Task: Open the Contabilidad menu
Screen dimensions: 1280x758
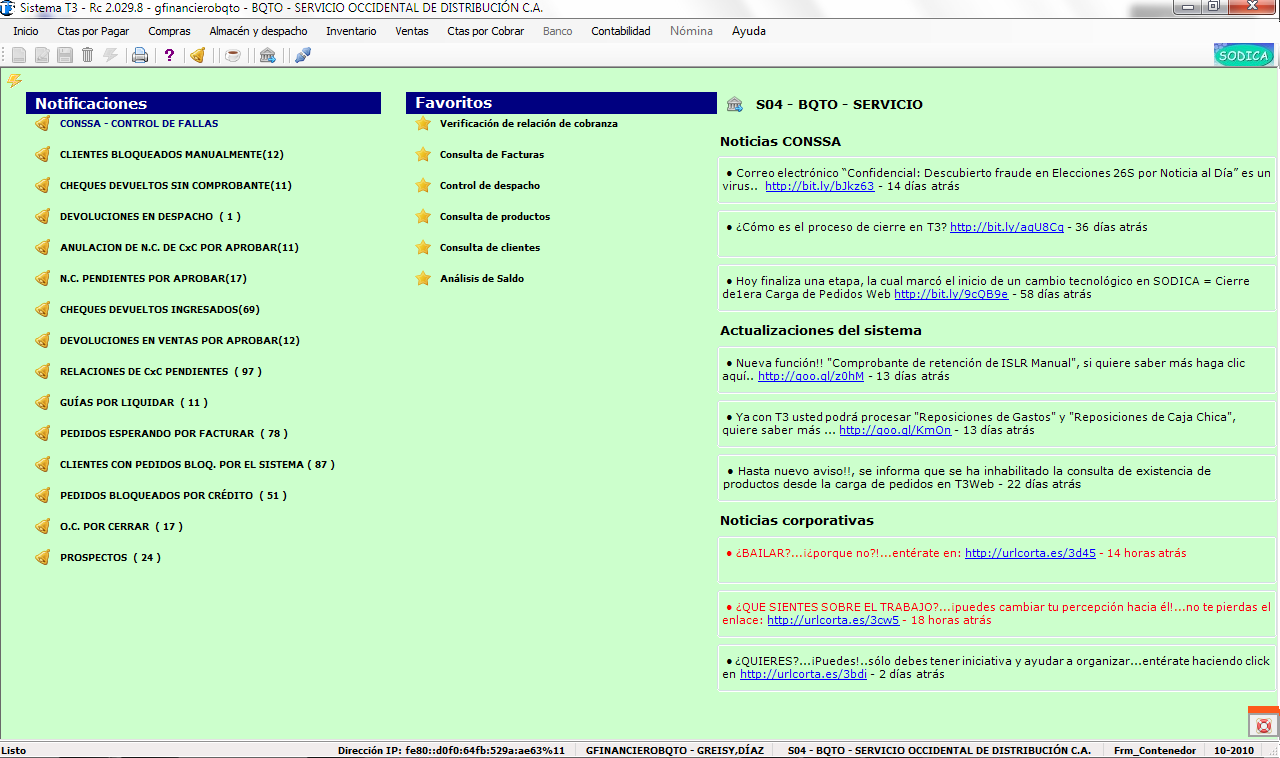Action: [621, 31]
